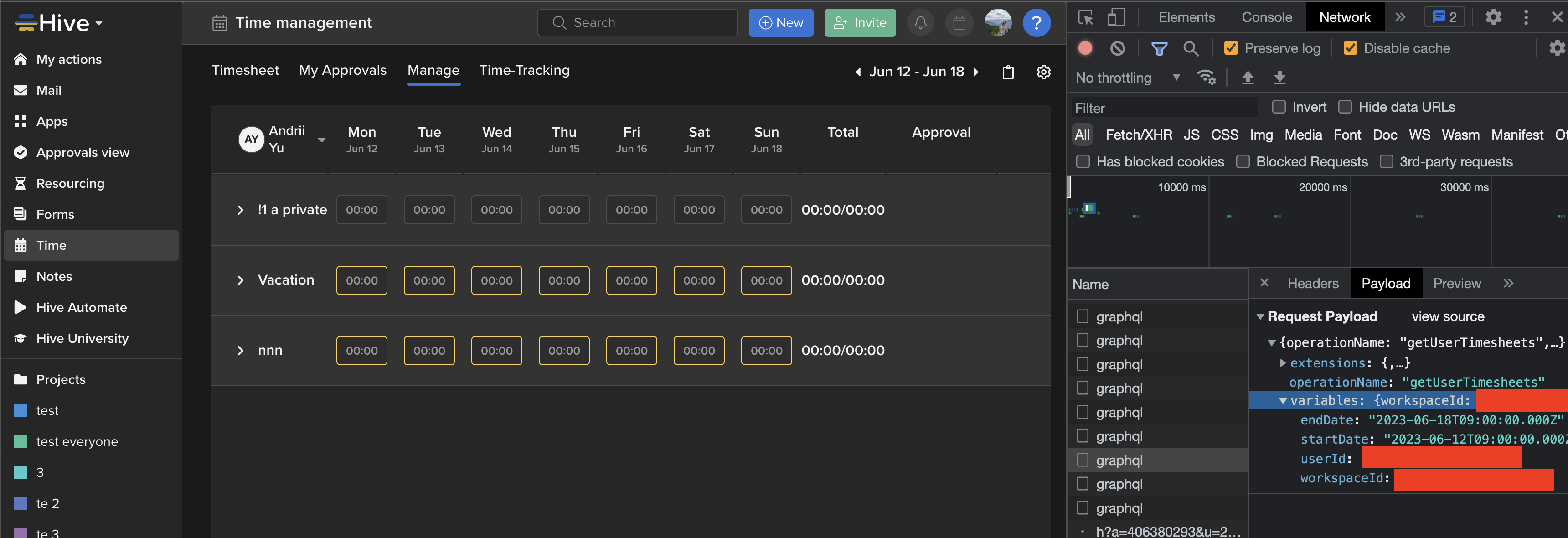This screenshot has width=1568, height=538.
Task: Open the timesheet settings gear icon
Action: (1043, 72)
